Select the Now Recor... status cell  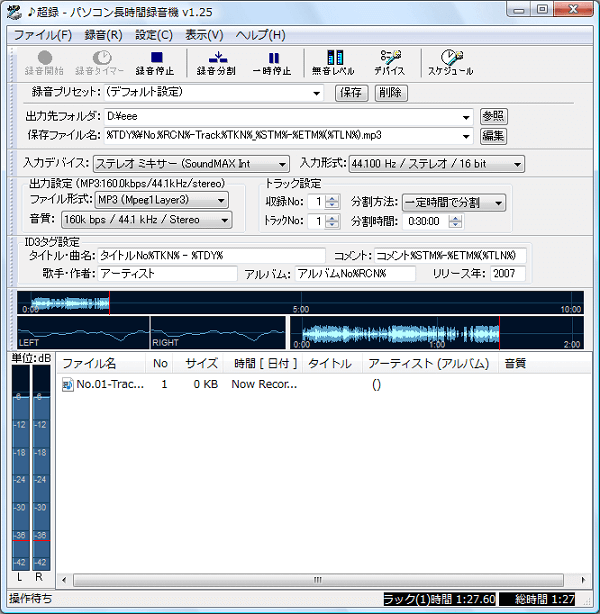264,385
